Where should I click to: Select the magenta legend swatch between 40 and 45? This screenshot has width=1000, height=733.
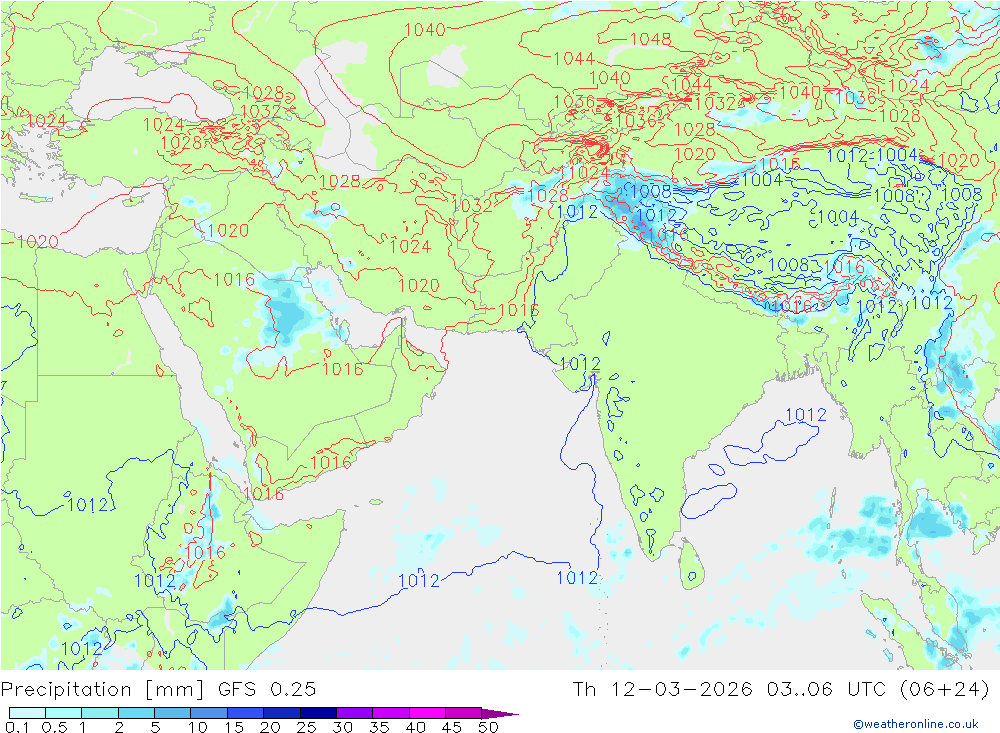pos(427,713)
